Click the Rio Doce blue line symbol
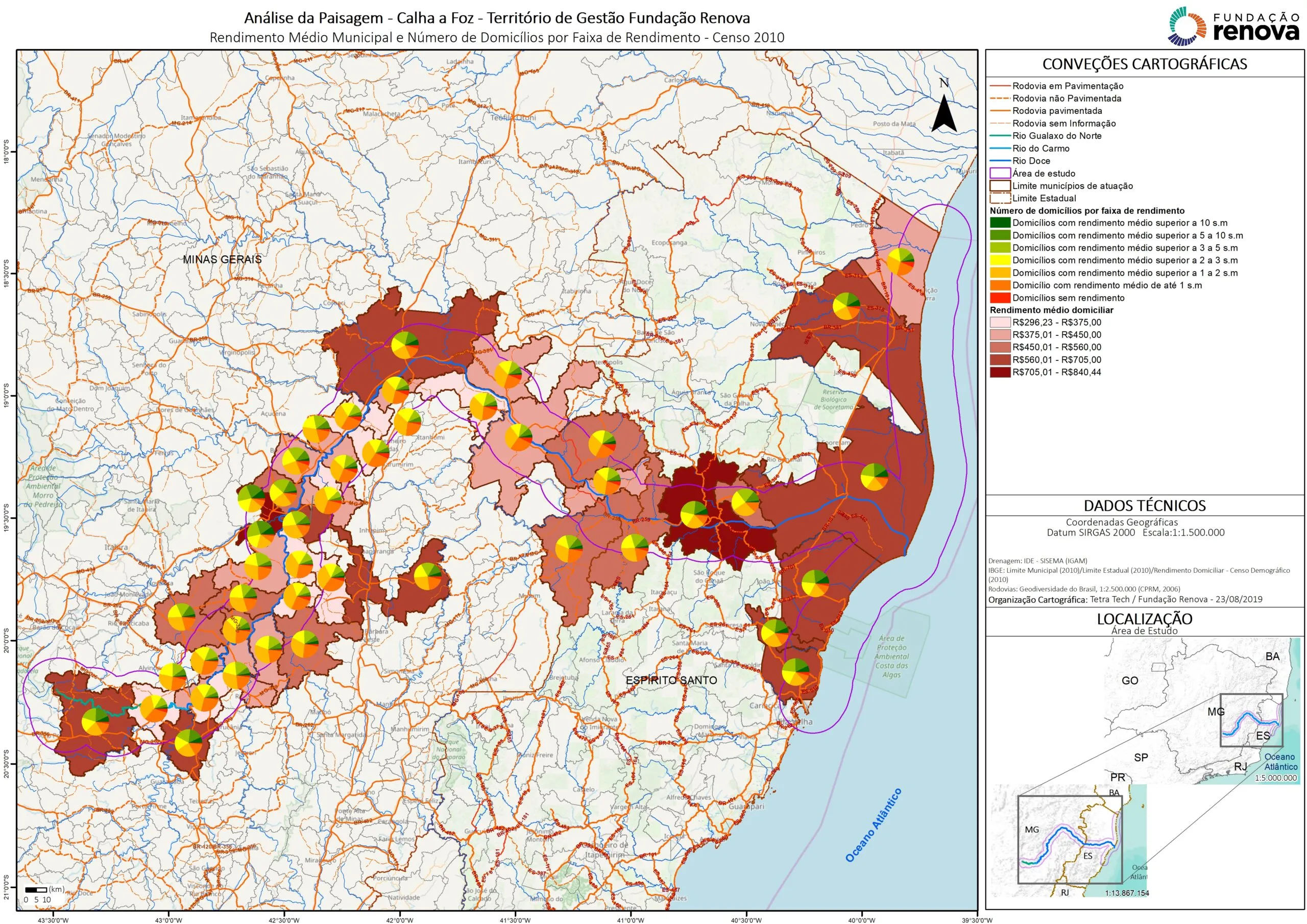Image resolution: width=1307 pixels, height=924 pixels. coord(1000,161)
